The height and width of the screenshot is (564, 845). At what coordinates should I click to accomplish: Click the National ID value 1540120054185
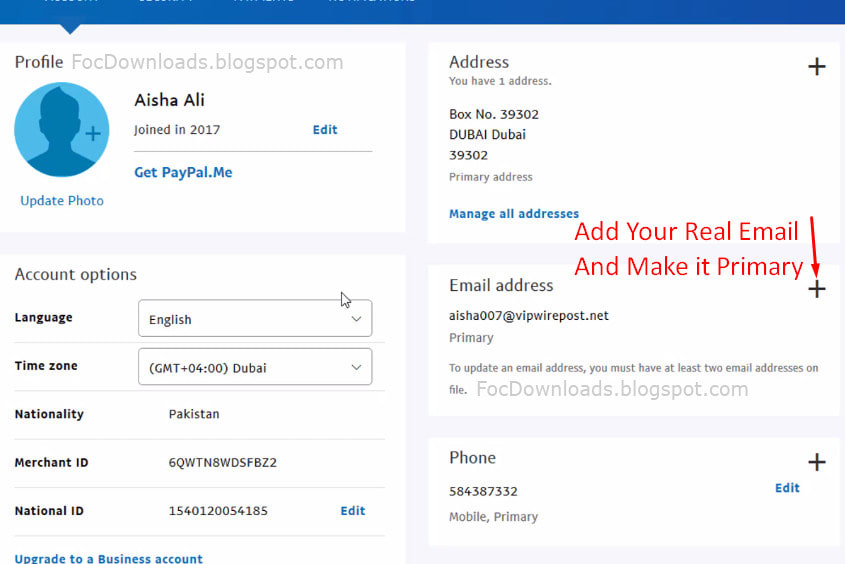(218, 511)
